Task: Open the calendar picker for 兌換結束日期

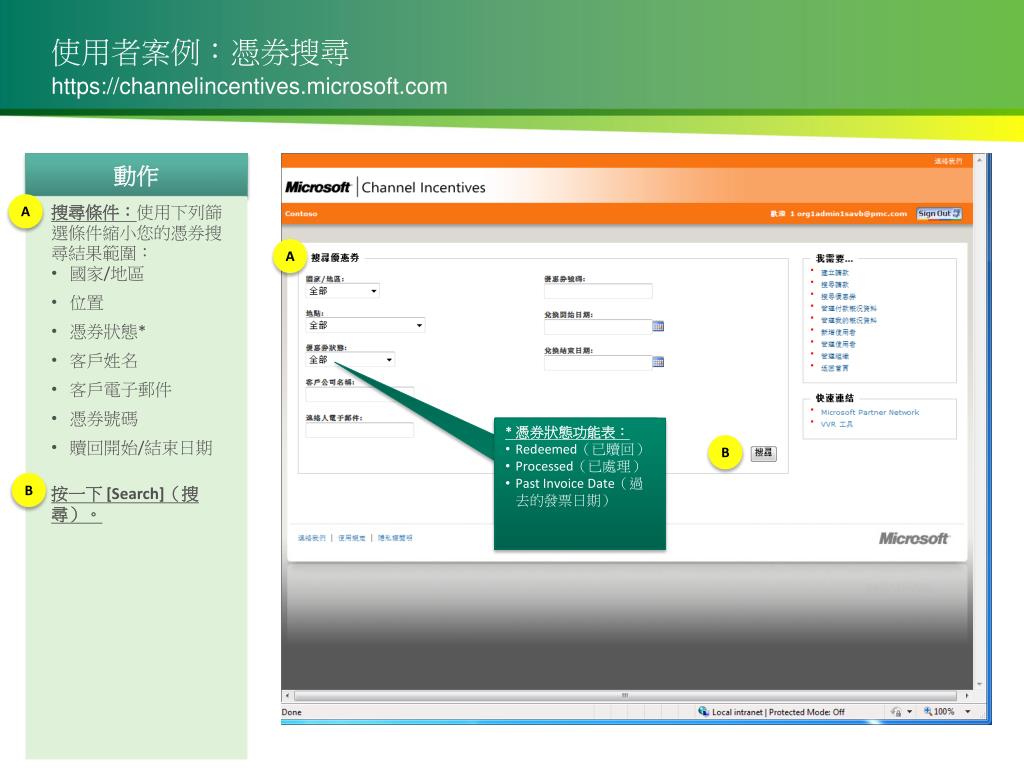Action: click(658, 362)
